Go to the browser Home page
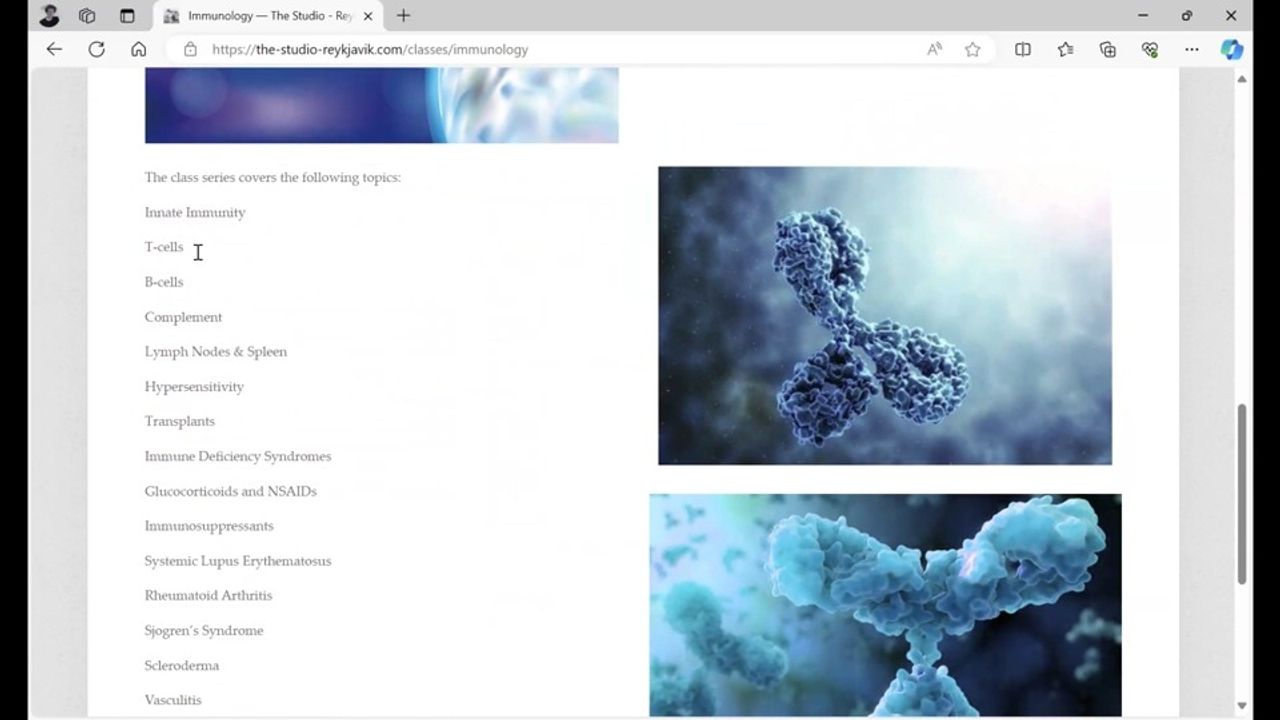Screen dimensions: 1280x720 [139, 49]
